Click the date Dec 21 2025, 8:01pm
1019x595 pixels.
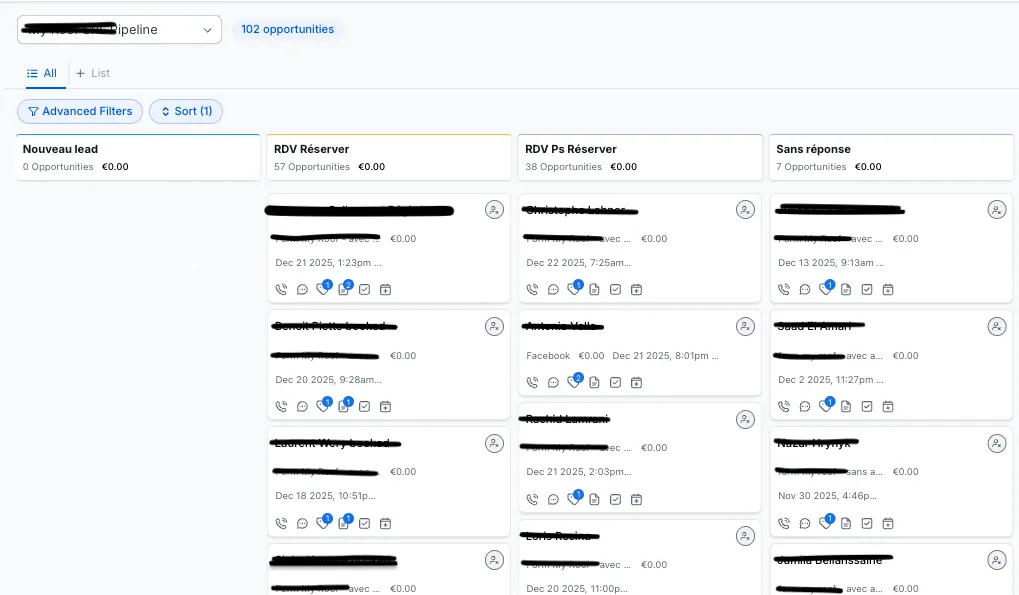coord(665,356)
